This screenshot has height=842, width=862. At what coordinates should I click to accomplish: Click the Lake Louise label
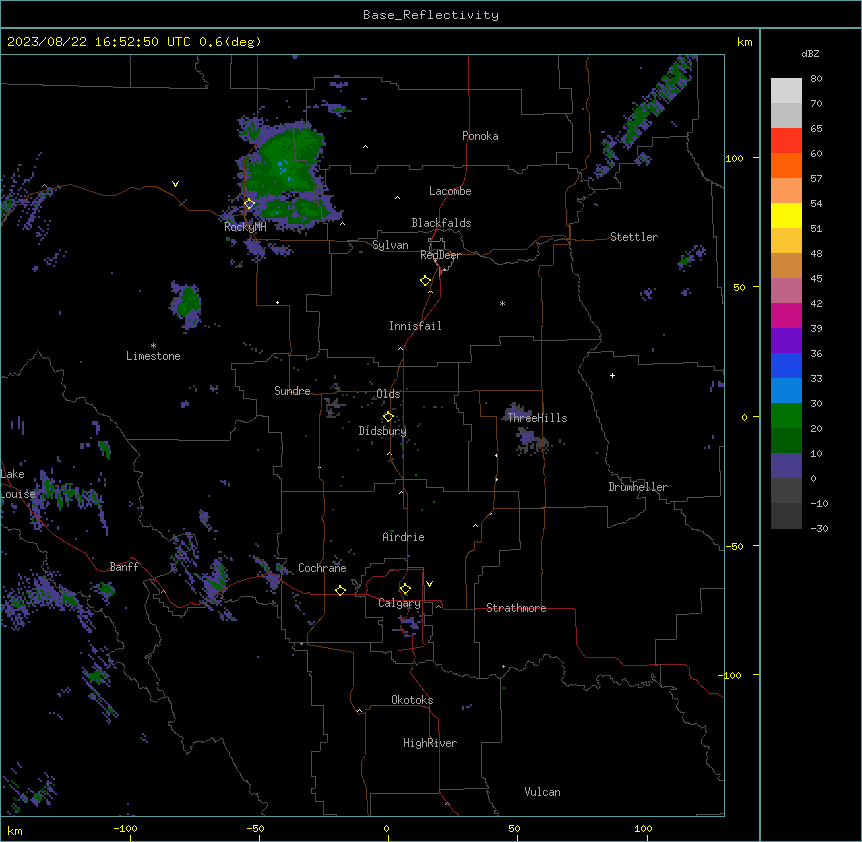tap(16, 484)
